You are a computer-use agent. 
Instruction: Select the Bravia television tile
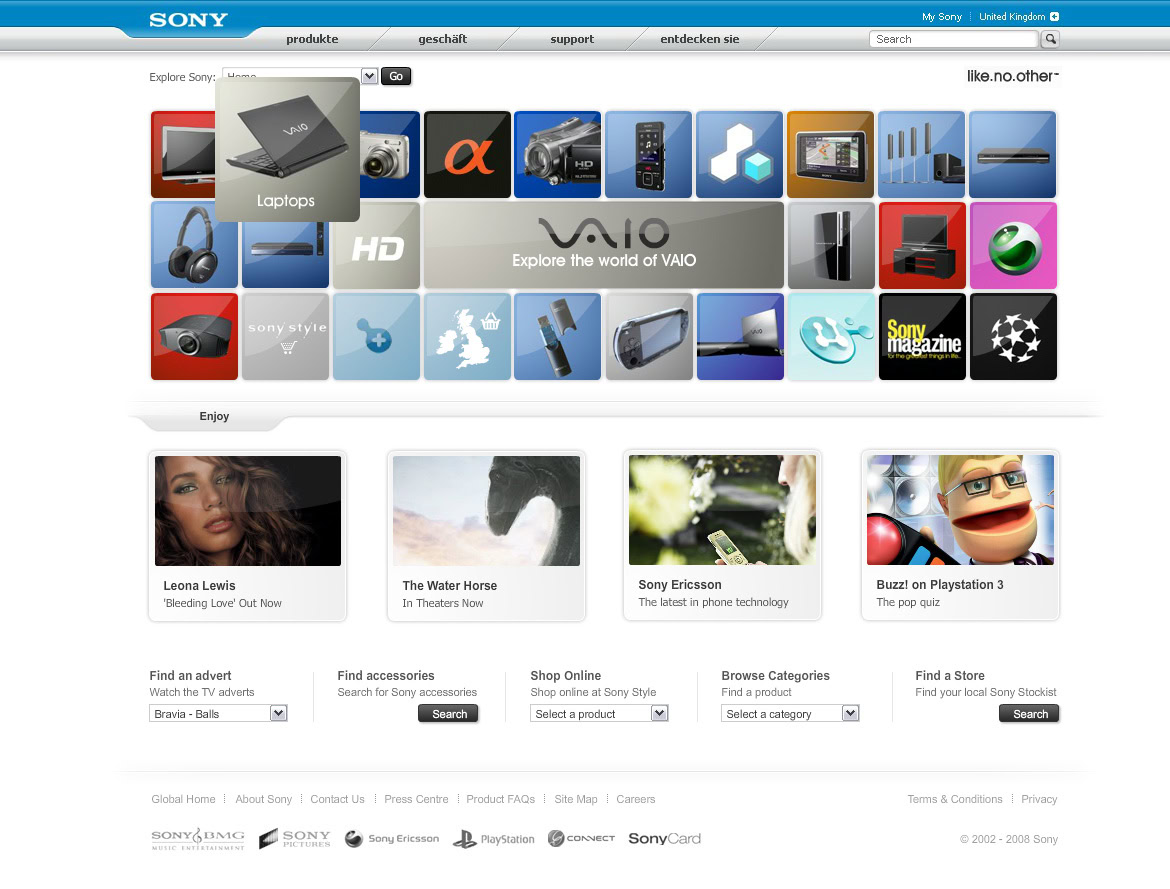click(x=183, y=155)
